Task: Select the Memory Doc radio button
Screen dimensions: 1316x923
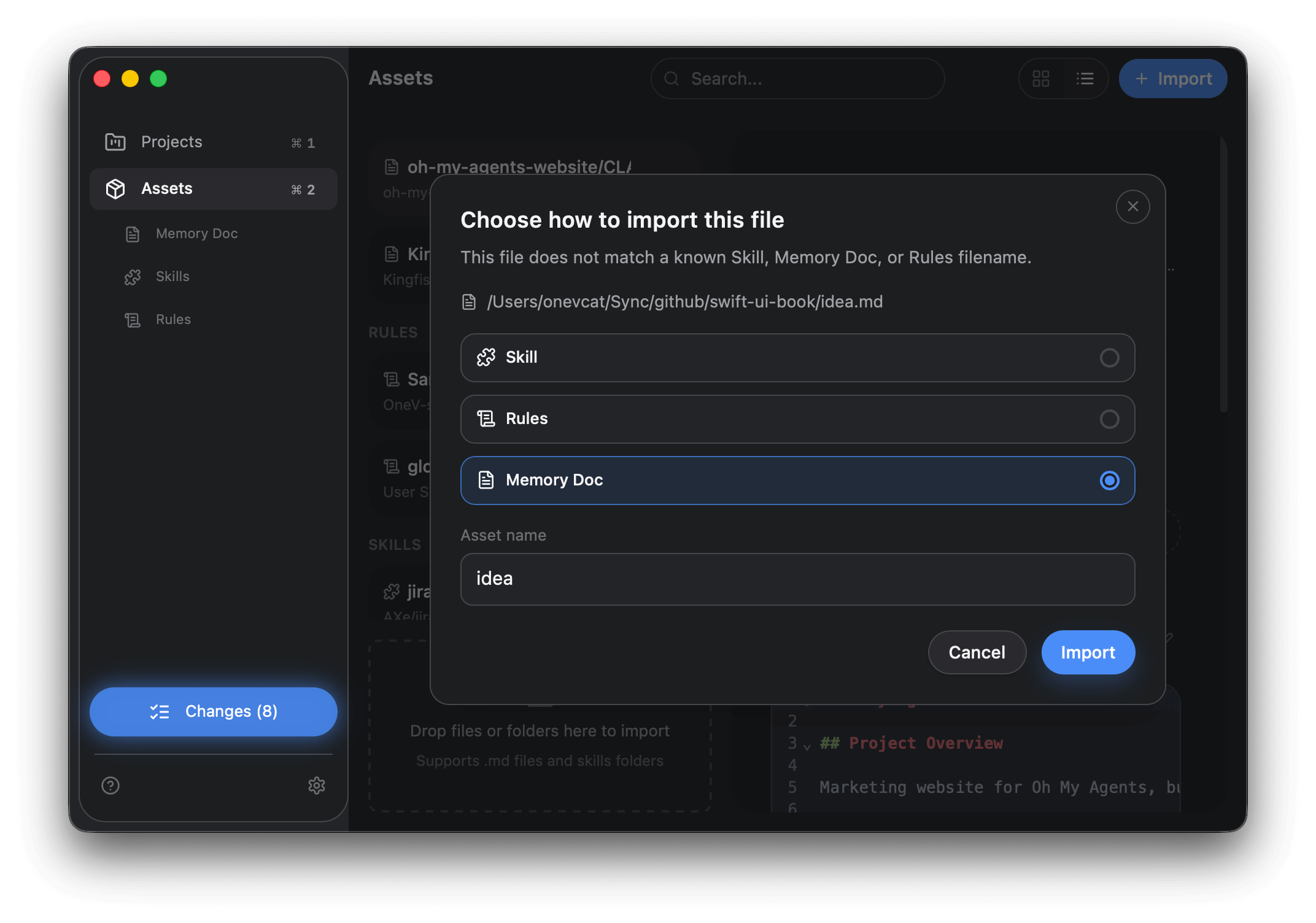Action: coord(1110,481)
